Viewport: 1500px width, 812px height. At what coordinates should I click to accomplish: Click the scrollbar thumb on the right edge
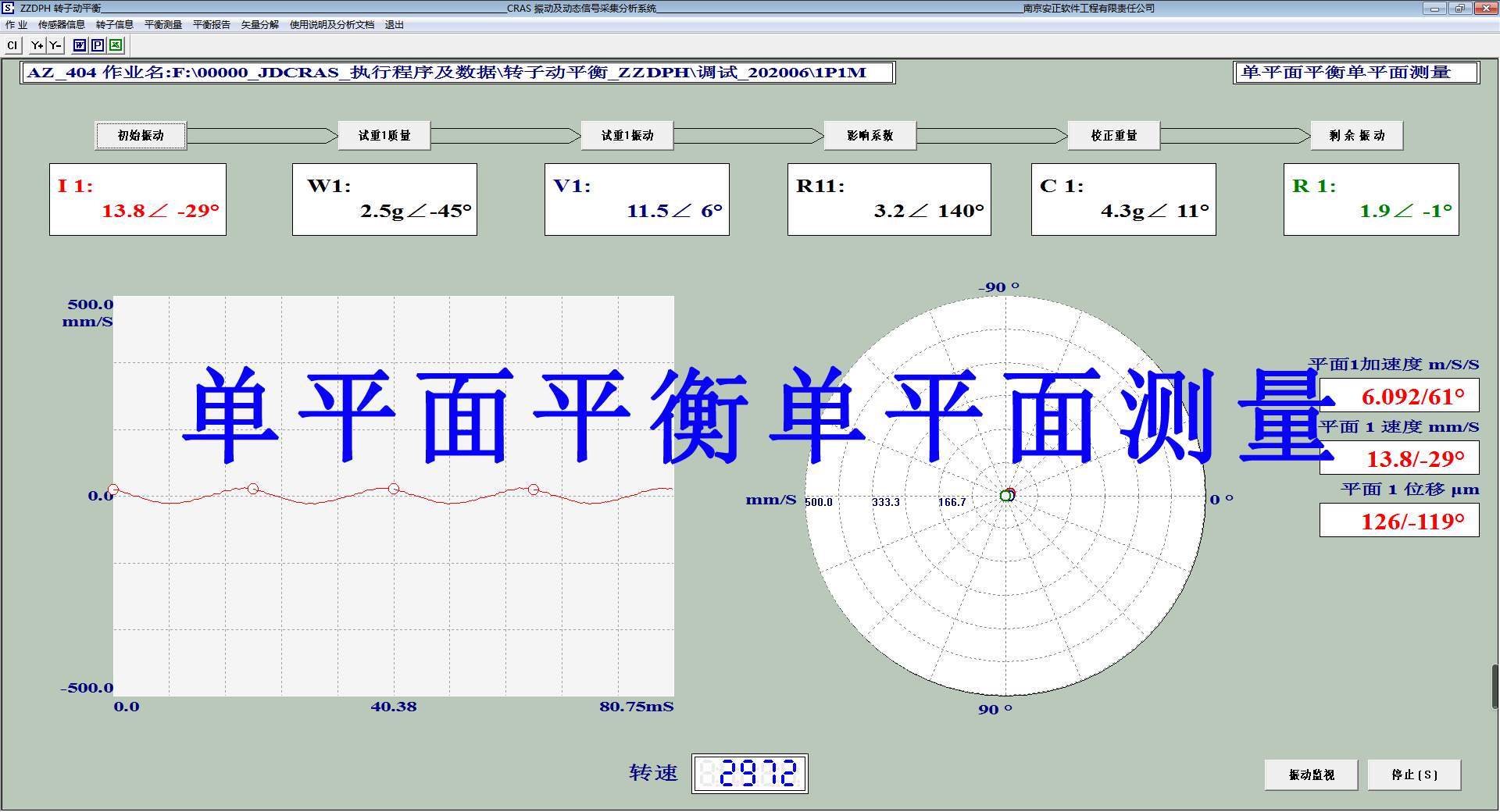[x=1495, y=686]
